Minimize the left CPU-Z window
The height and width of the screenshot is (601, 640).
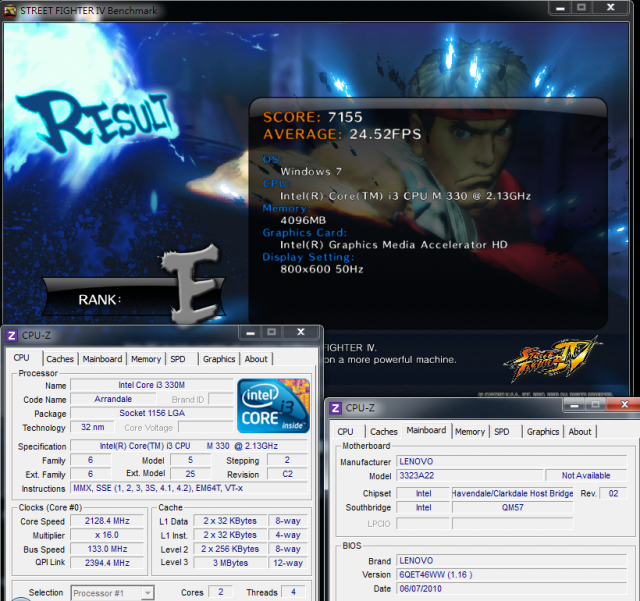click(x=251, y=332)
